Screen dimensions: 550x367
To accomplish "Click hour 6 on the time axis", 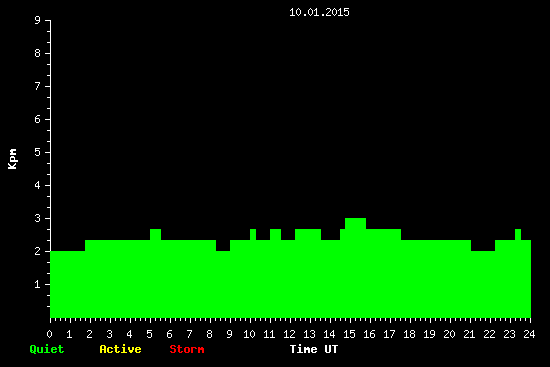I will coord(169,334).
